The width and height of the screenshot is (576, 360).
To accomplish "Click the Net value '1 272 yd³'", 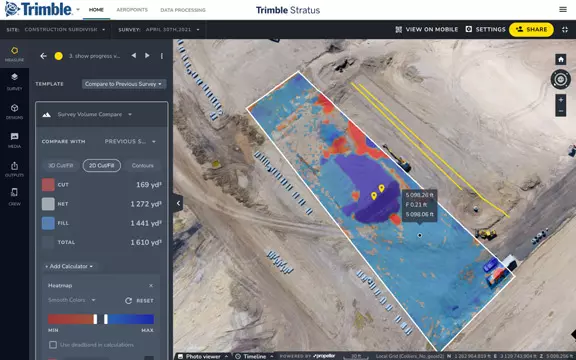I will point(146,204).
